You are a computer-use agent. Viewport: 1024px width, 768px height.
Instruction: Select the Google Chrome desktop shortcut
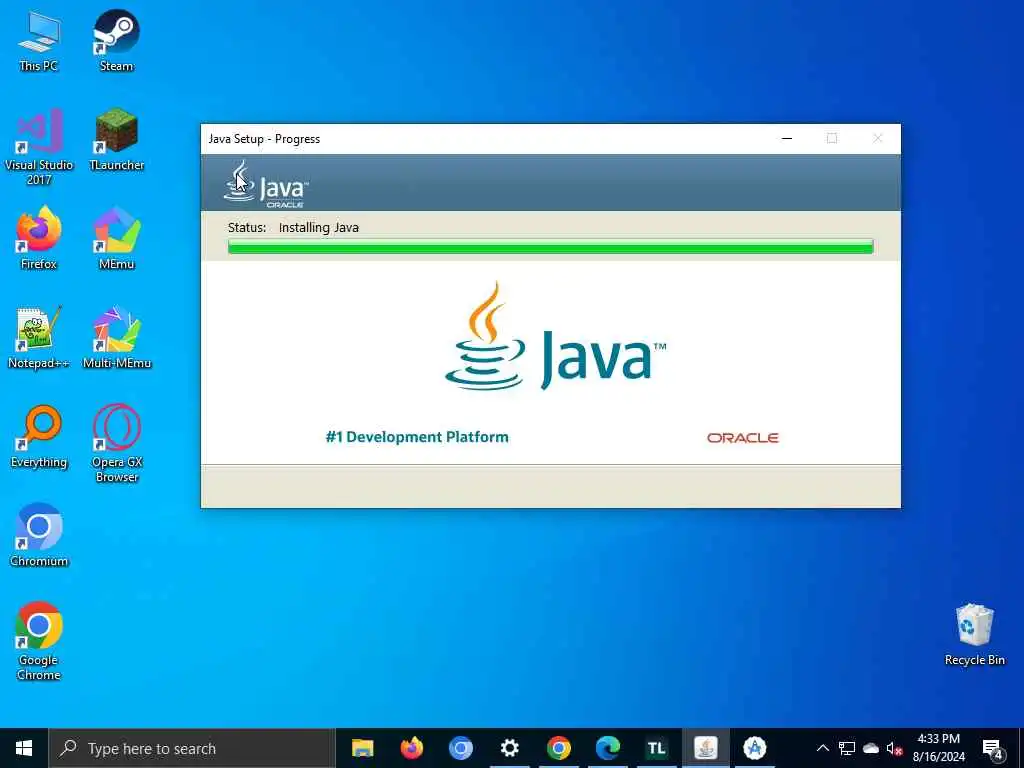pyautogui.click(x=39, y=642)
